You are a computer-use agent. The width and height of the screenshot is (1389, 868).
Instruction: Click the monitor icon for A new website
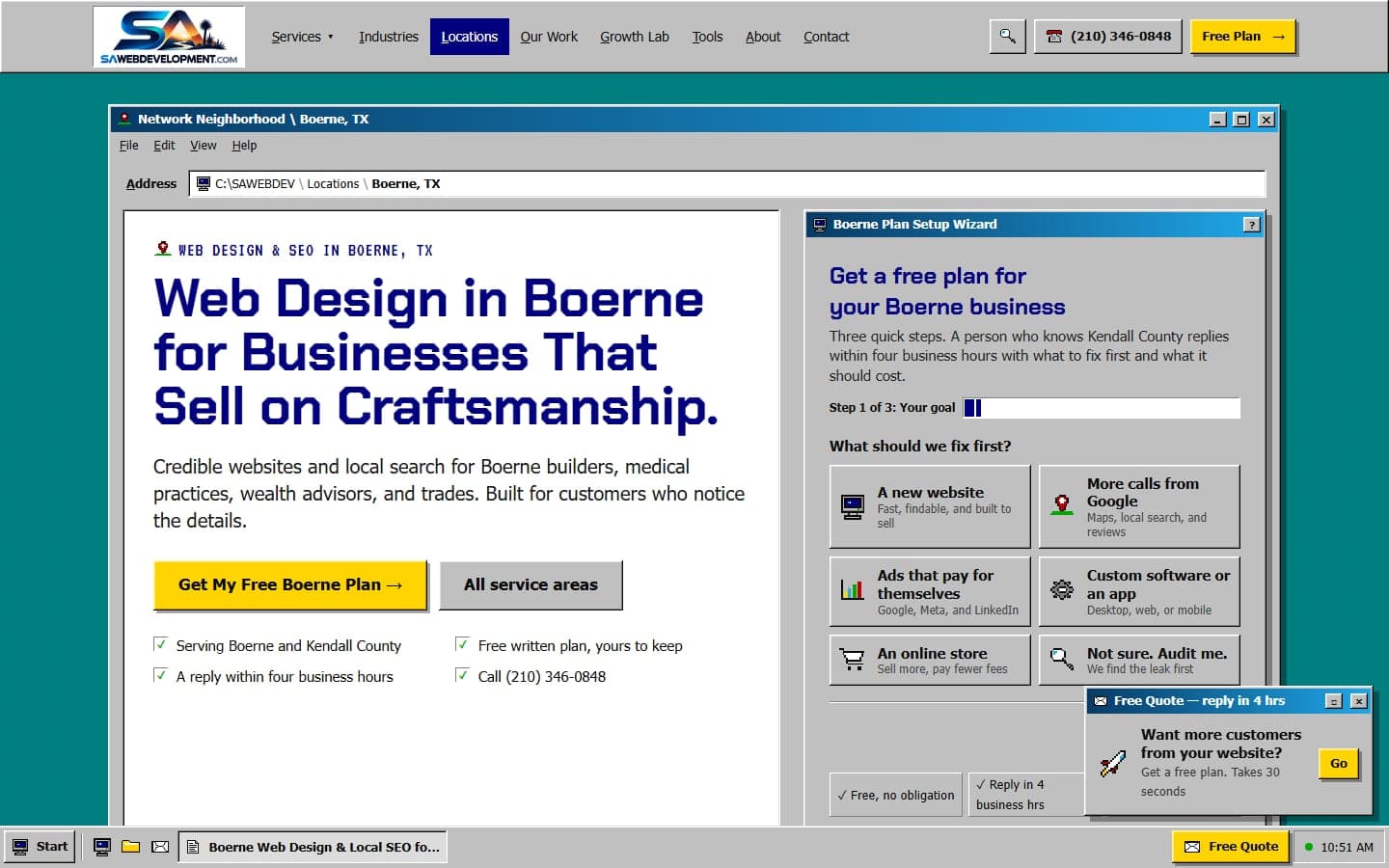(x=853, y=507)
